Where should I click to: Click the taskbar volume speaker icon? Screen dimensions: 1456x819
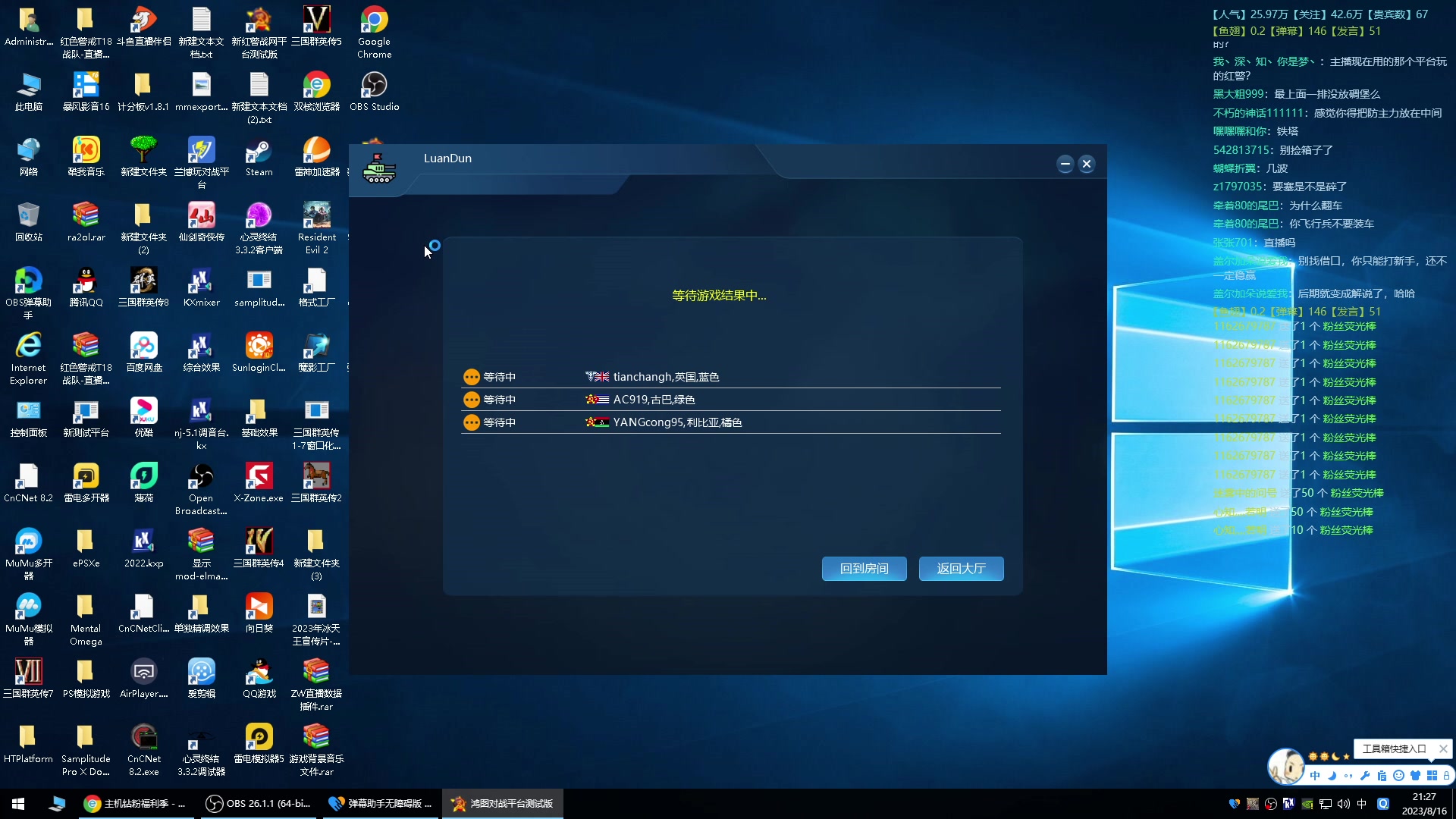pyautogui.click(x=1343, y=804)
